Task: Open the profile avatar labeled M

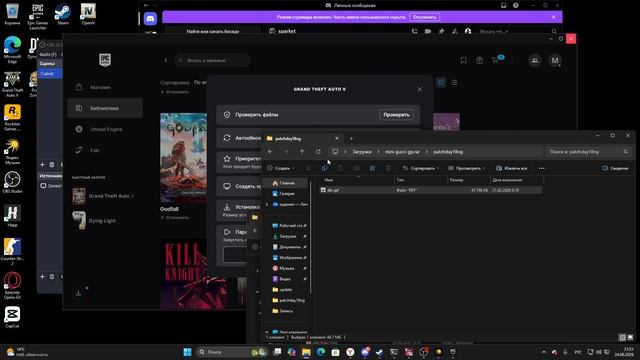Action: 555,60
